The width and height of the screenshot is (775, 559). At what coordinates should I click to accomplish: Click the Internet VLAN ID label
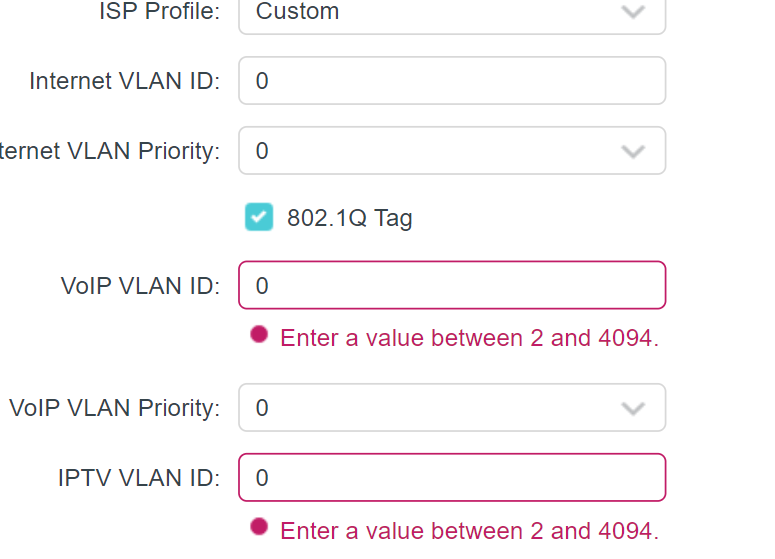[x=124, y=81]
